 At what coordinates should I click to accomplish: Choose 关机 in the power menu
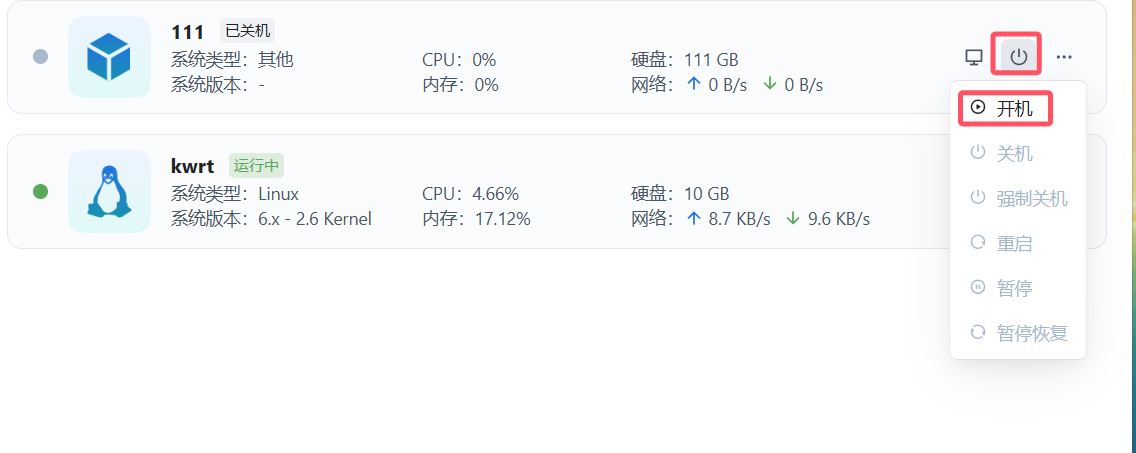pyautogui.click(x=1005, y=153)
